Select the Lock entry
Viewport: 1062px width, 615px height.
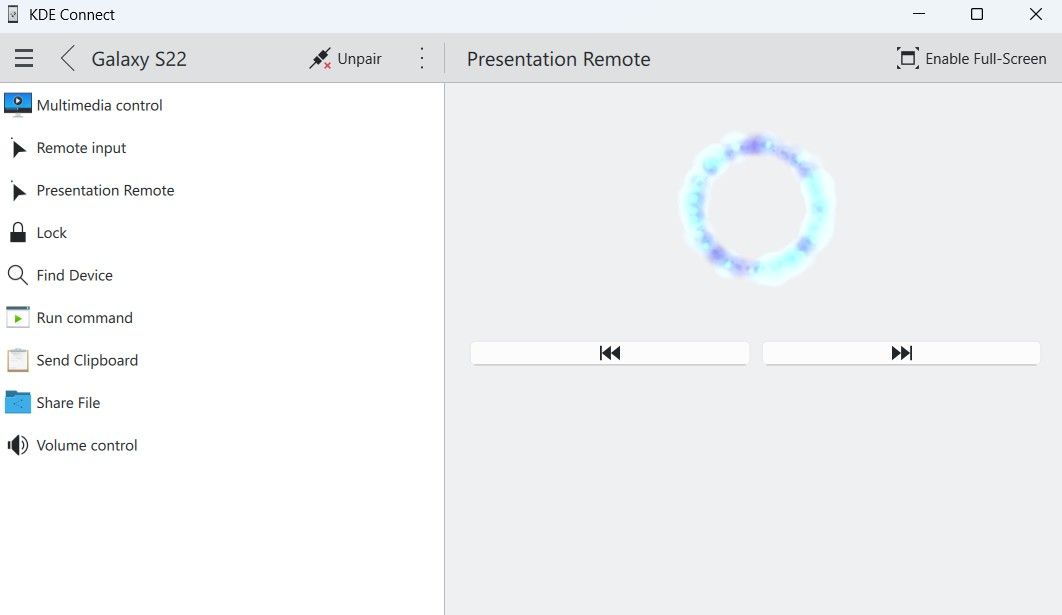[222, 232]
